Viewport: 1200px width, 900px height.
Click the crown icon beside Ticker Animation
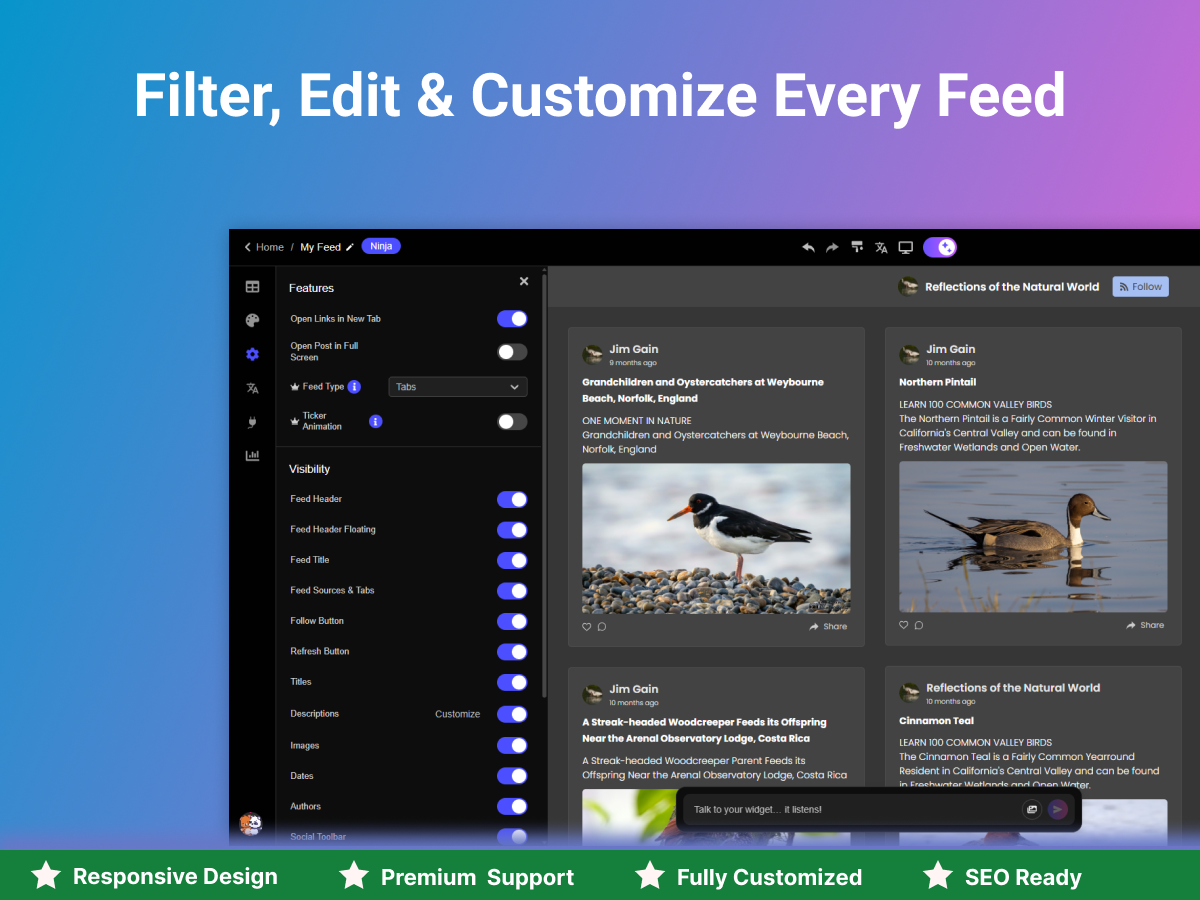point(295,421)
